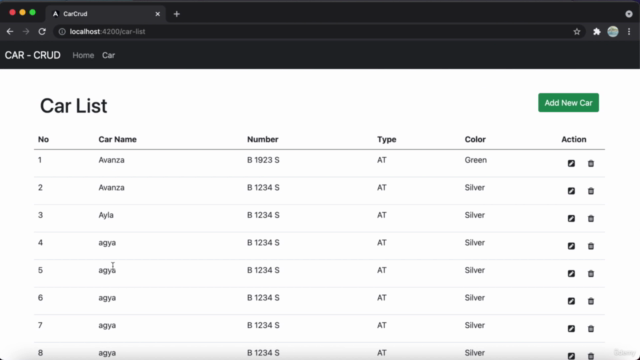The width and height of the screenshot is (640, 360).
Task: Delete the agya car in row 5
Action: pos(591,273)
